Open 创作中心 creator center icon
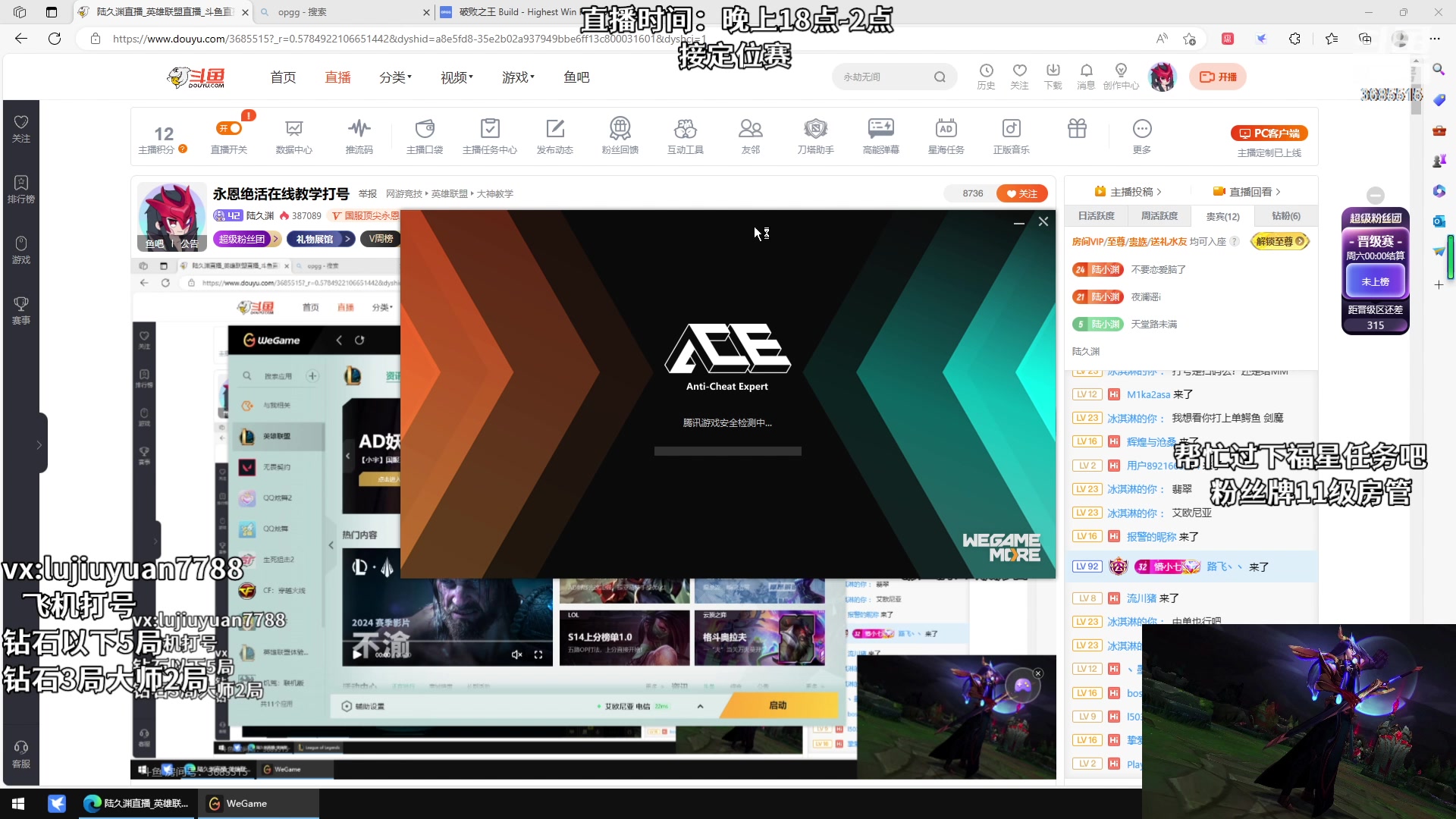The width and height of the screenshot is (1456, 819). [1121, 77]
